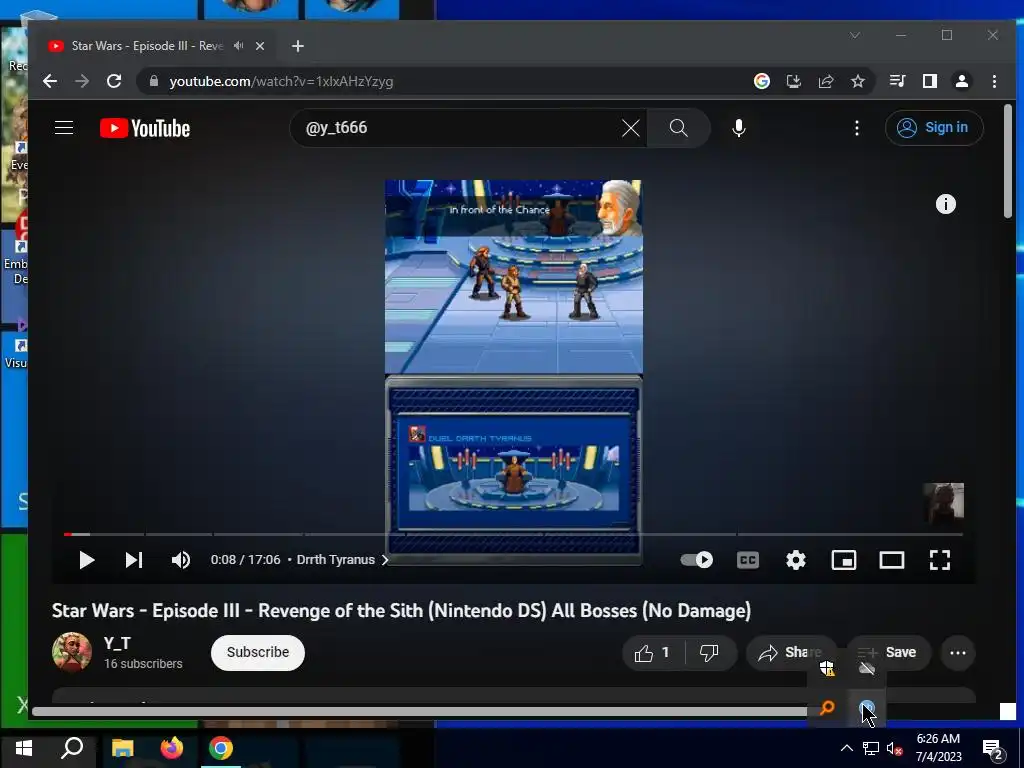Enable miniplayer mode

[x=844, y=560]
